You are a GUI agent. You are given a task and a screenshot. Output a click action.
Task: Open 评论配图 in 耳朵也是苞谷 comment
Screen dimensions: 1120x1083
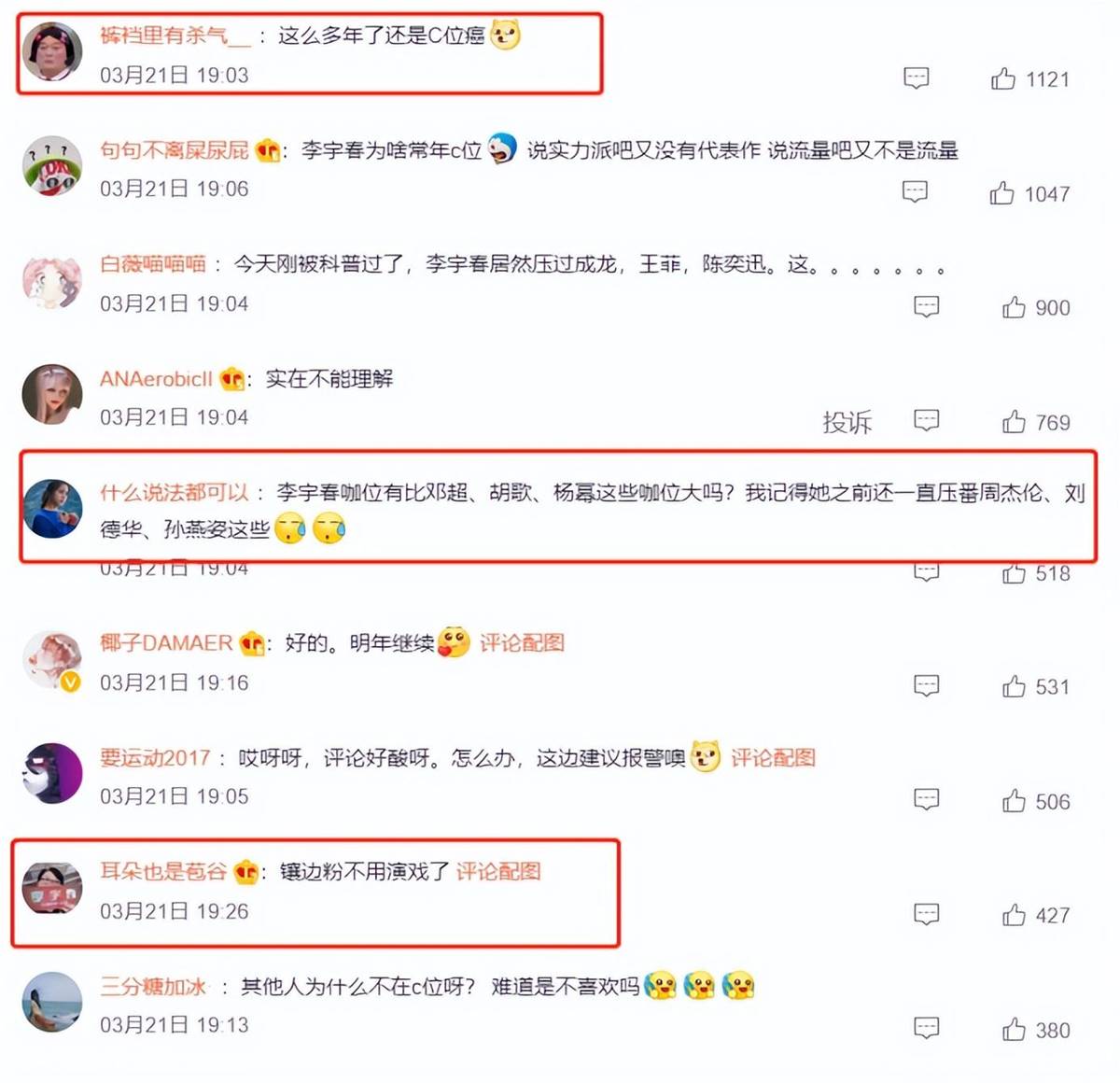point(498,871)
